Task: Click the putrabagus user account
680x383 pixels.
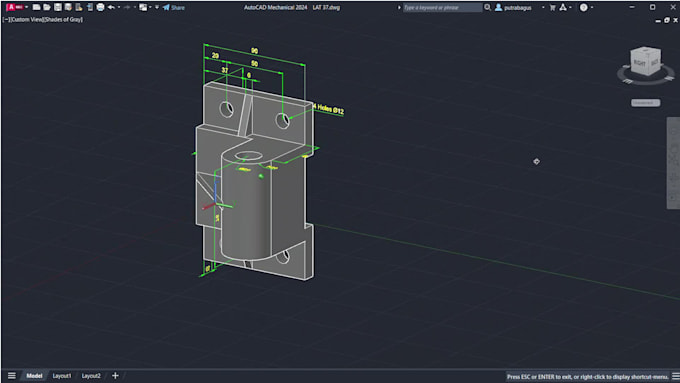Action: pos(513,7)
